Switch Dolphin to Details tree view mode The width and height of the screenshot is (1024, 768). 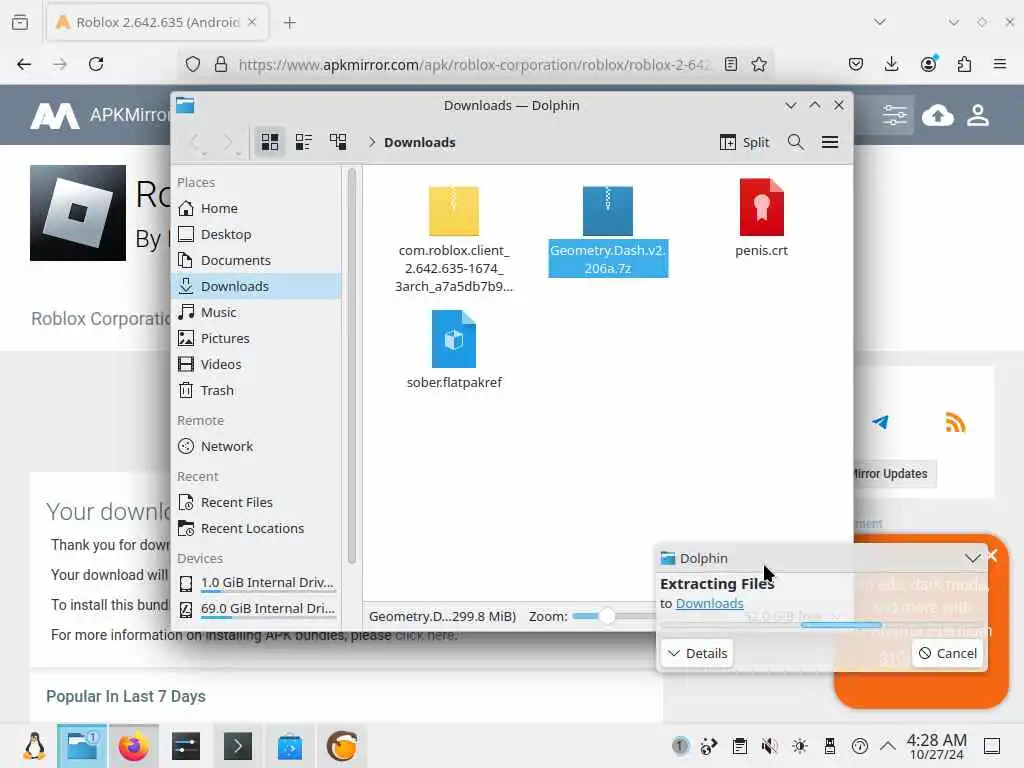338,142
